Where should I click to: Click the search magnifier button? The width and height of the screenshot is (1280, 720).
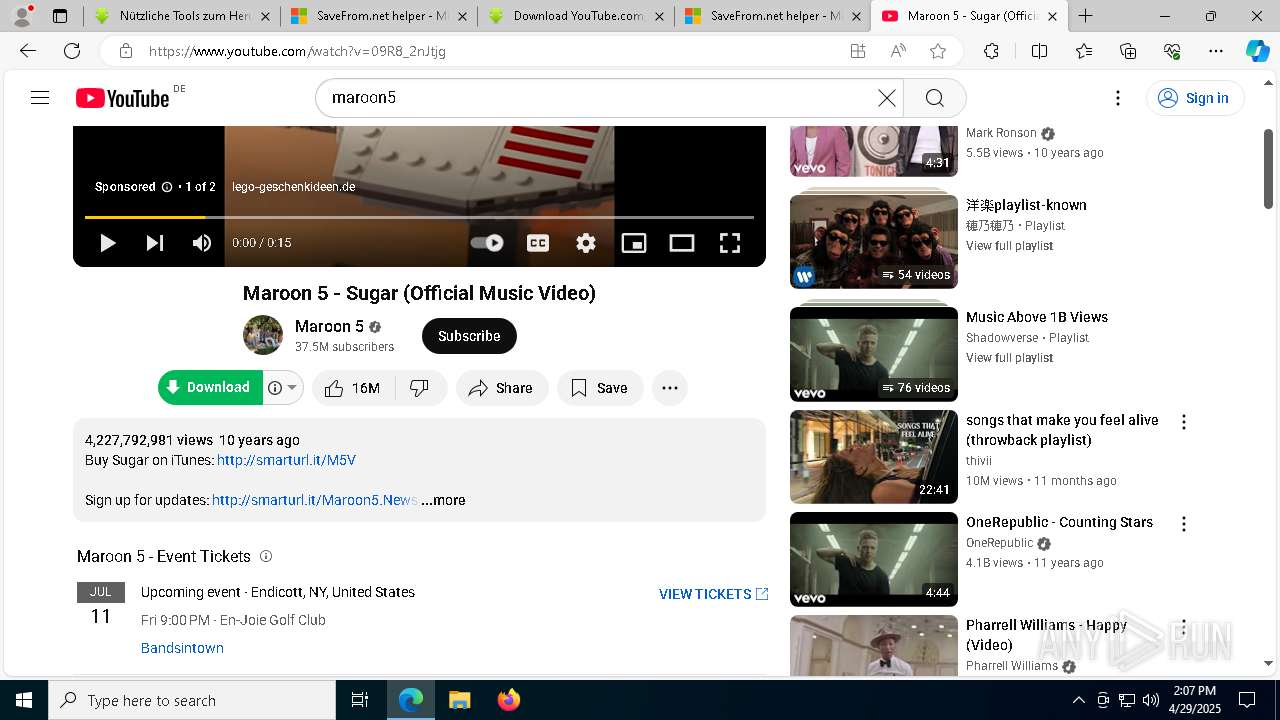coord(935,98)
